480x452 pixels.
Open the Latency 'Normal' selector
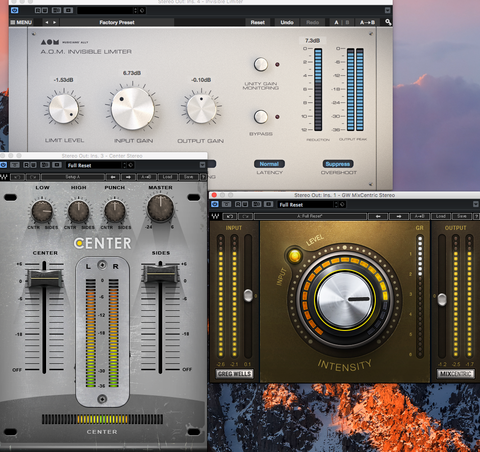269,164
